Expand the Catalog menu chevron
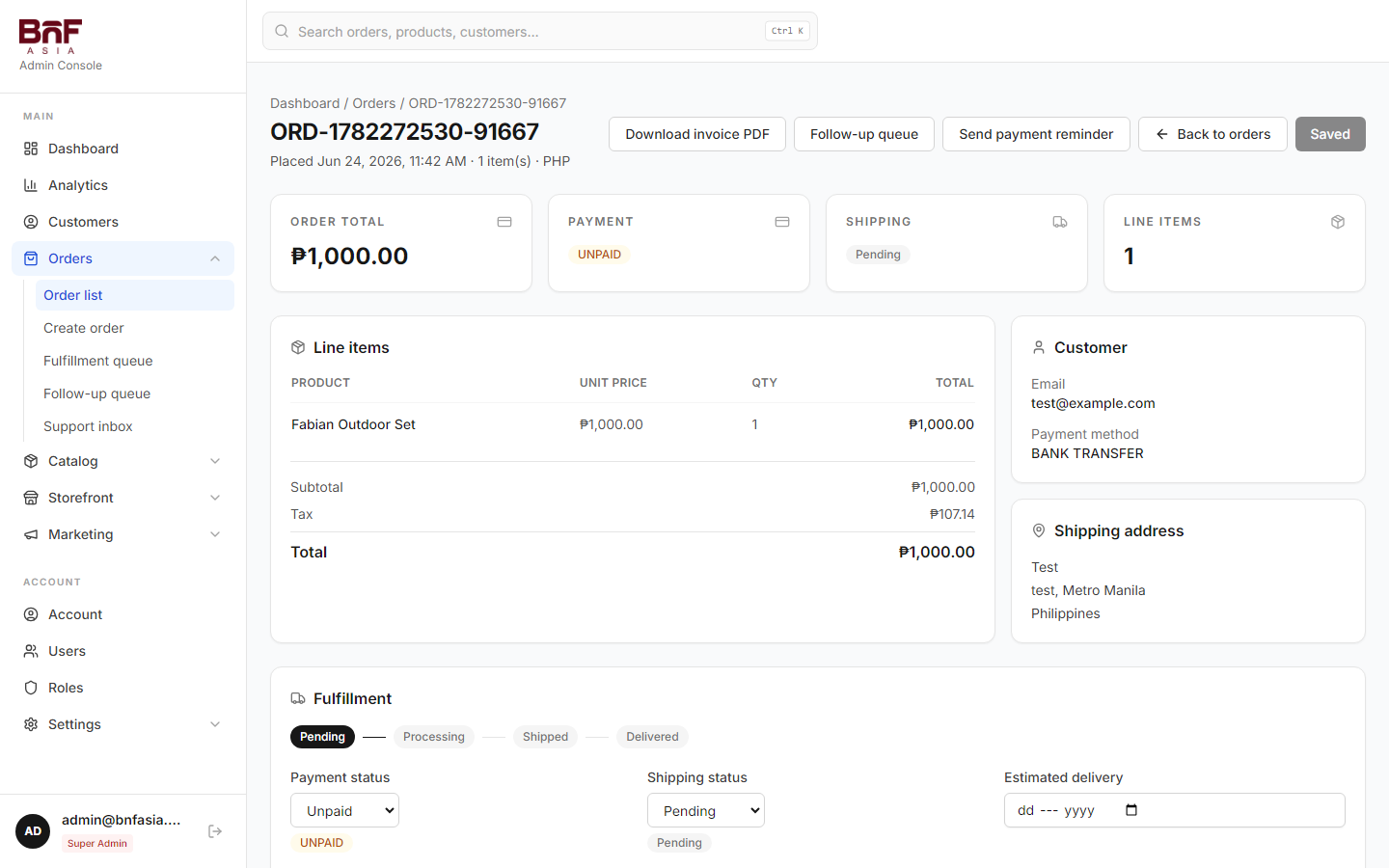 [x=215, y=461]
